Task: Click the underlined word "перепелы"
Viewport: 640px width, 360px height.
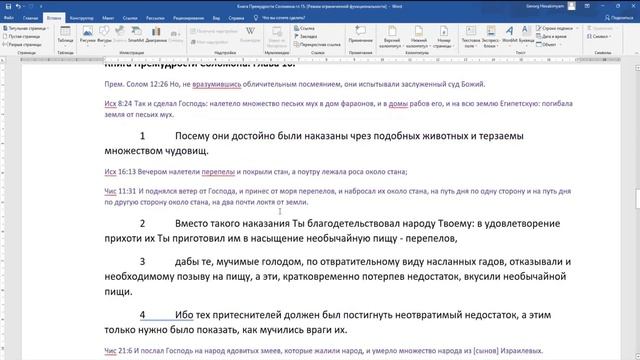Action: [x=218, y=172]
